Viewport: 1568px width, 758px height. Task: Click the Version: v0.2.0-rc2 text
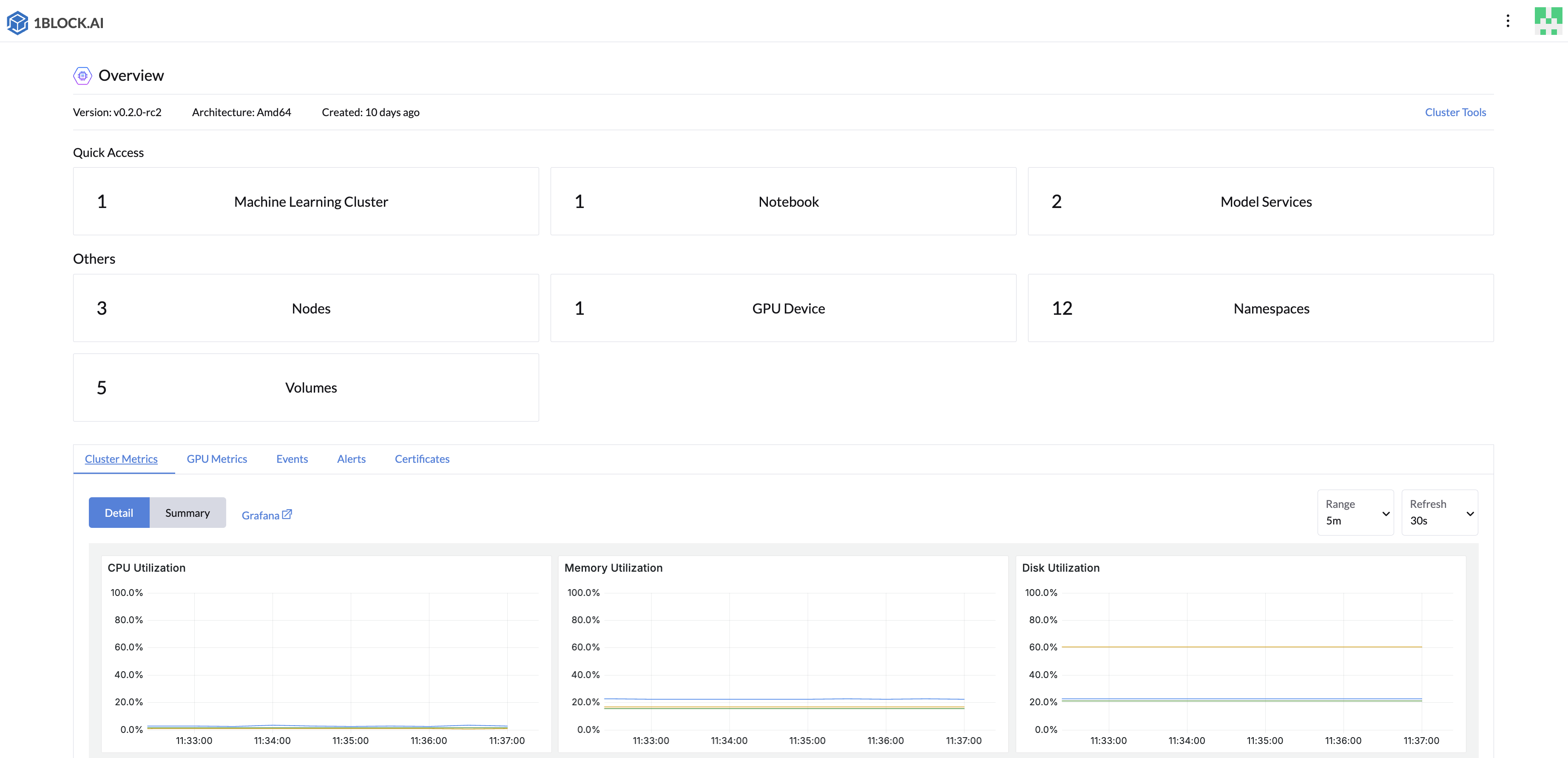117,112
